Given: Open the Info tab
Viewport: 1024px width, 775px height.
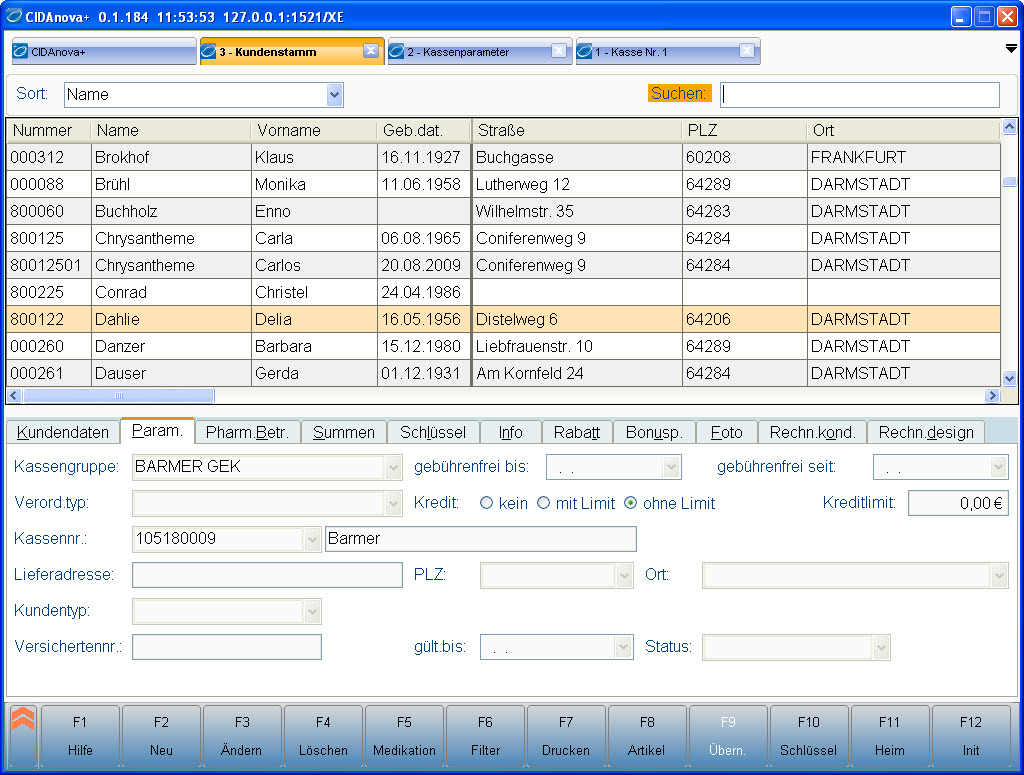Looking at the screenshot, I should coord(511,432).
